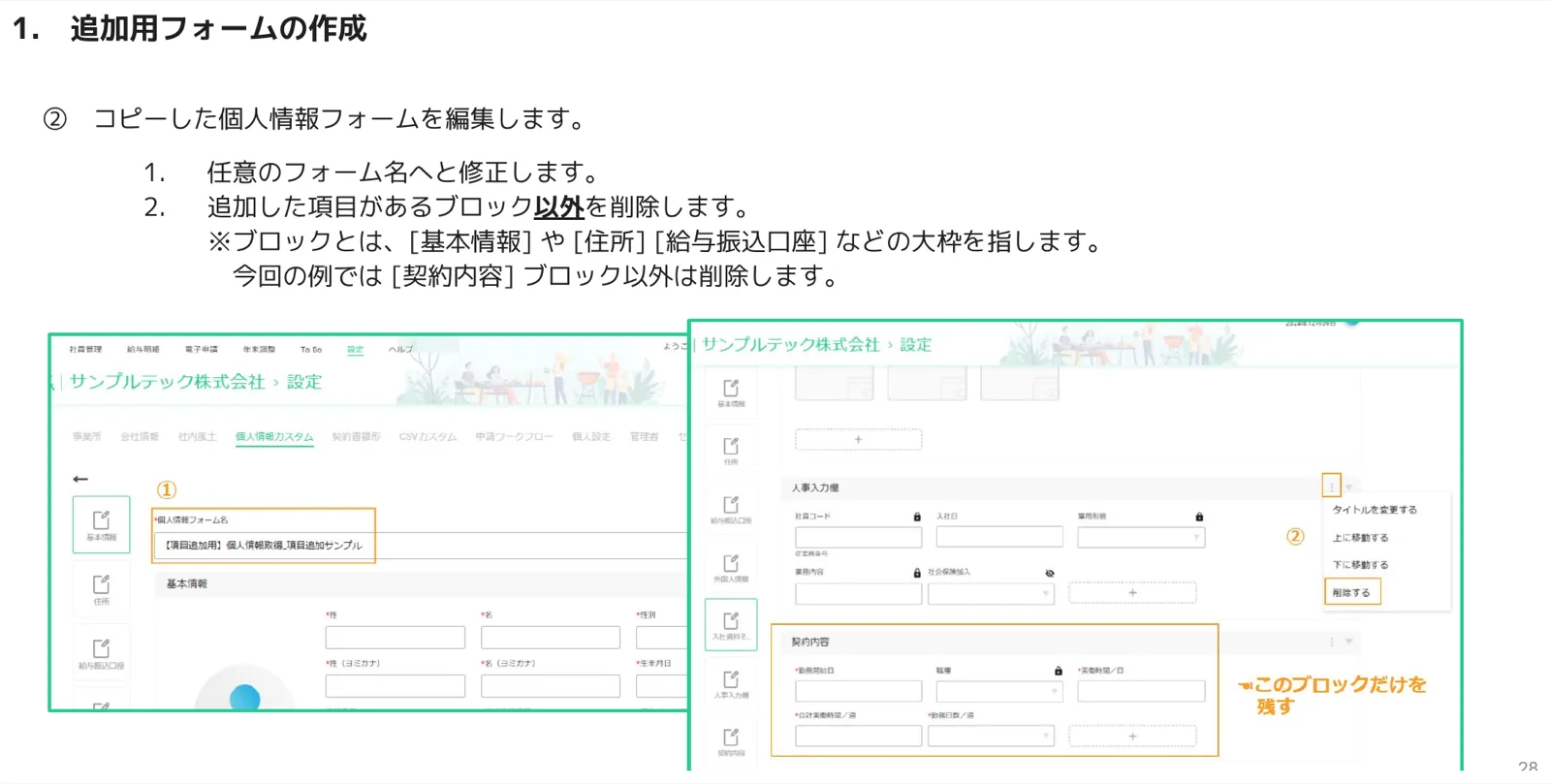
Task: Open 入社資料そ… section from sidebar
Action: pyautogui.click(x=731, y=625)
